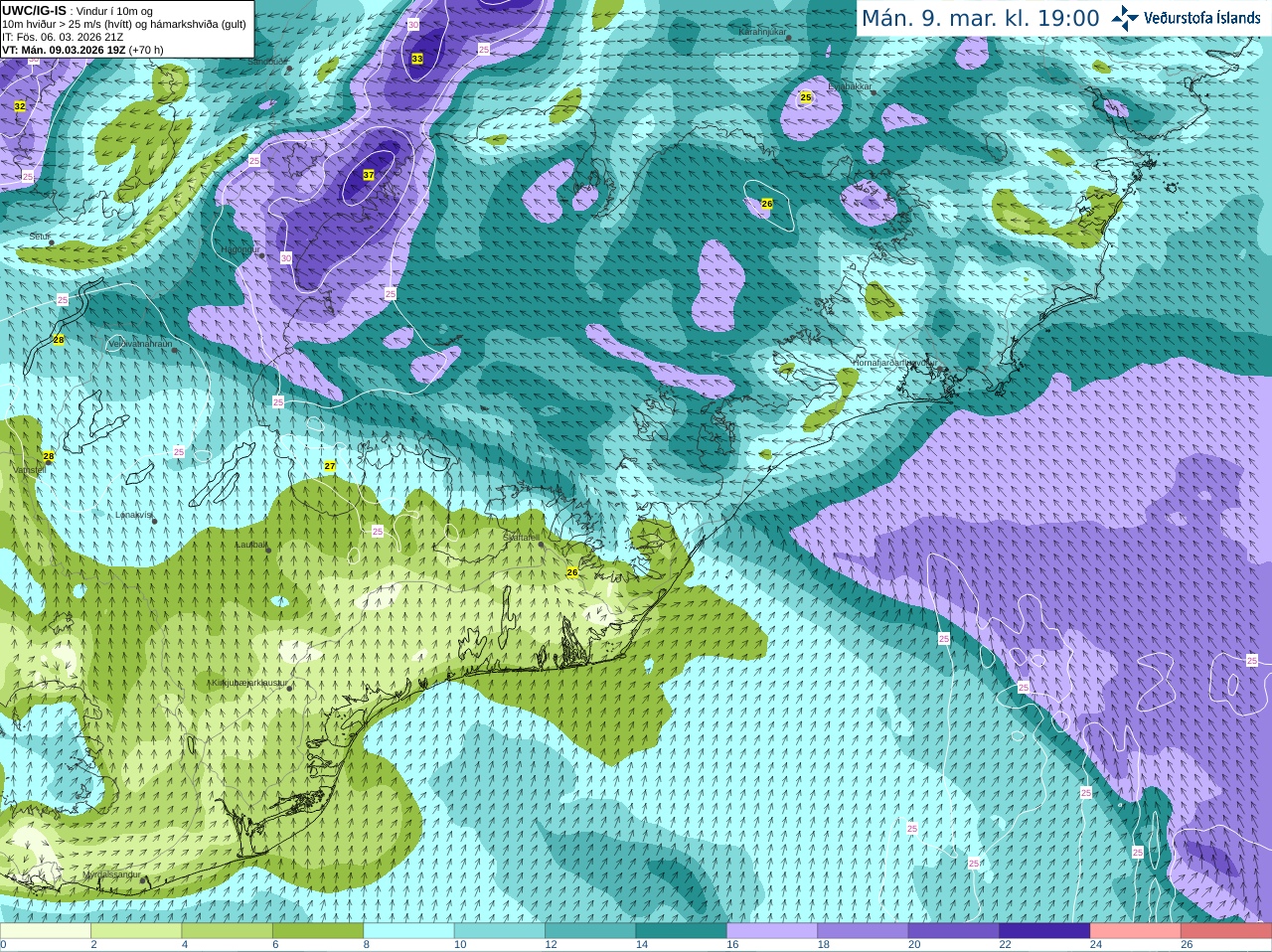Click the Hornafjarðarflugvöllur station label
This screenshot has width=1272, height=952.
pyautogui.click(x=895, y=363)
